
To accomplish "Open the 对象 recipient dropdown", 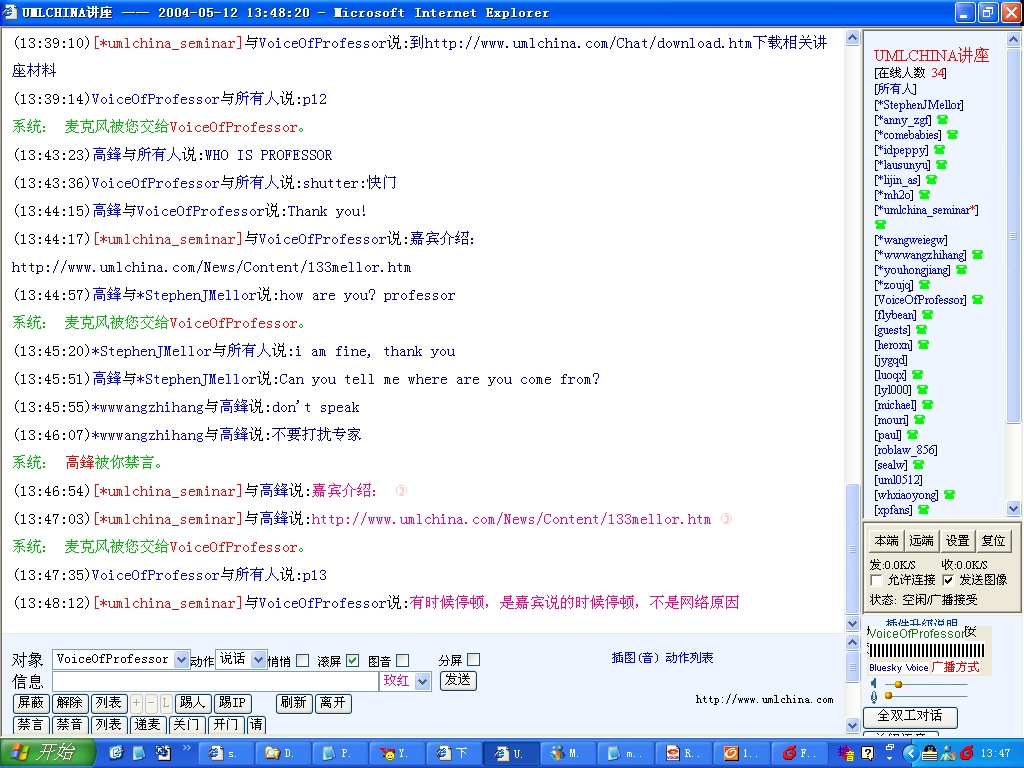I will click(x=181, y=660).
